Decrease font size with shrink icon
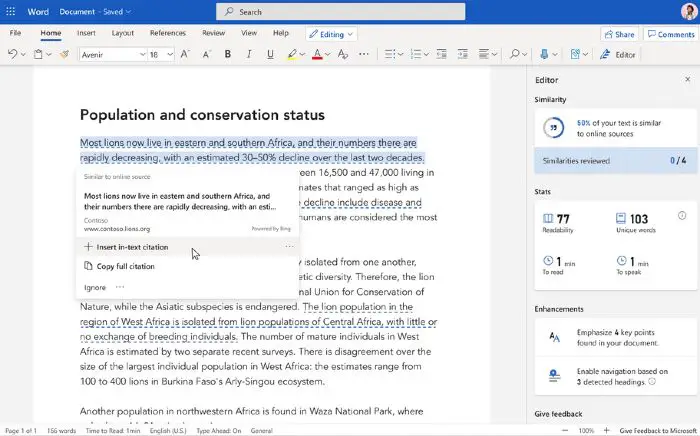This screenshot has height=436, width=700. (x=206, y=54)
